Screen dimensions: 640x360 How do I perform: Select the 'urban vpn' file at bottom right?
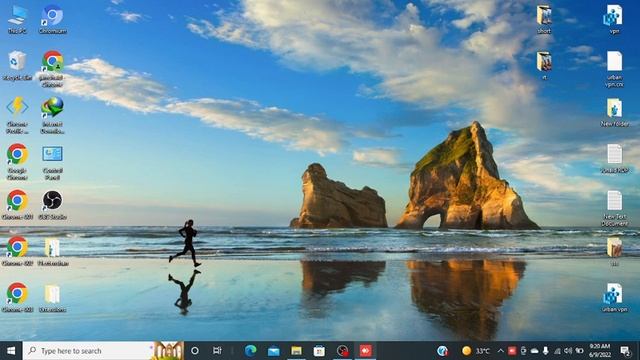[x=614, y=298]
